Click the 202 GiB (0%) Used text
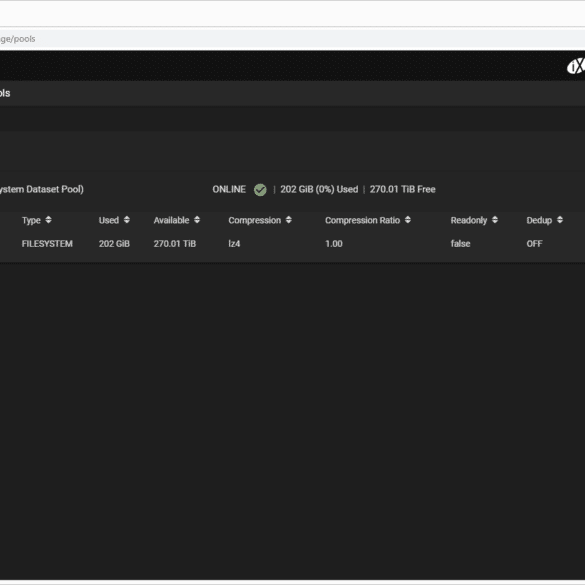The height and width of the screenshot is (585, 585). pyautogui.click(x=319, y=190)
